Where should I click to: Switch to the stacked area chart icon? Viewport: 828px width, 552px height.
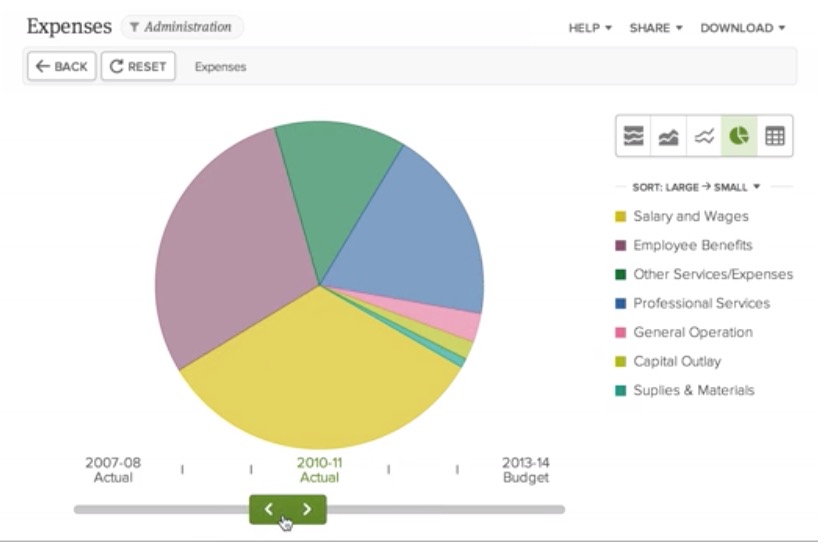point(669,136)
